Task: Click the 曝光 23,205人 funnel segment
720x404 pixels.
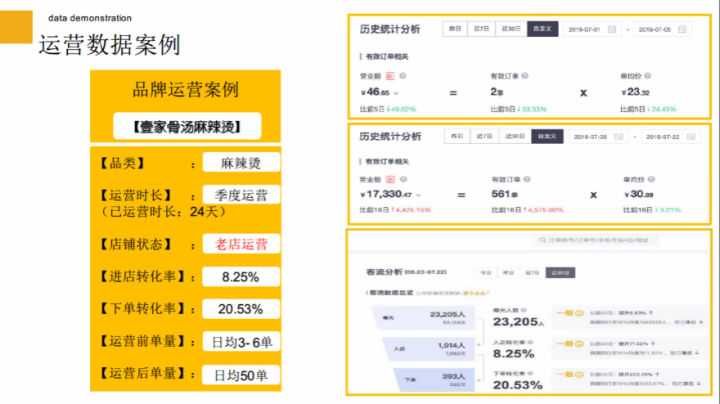Action: pyautogui.click(x=424, y=318)
